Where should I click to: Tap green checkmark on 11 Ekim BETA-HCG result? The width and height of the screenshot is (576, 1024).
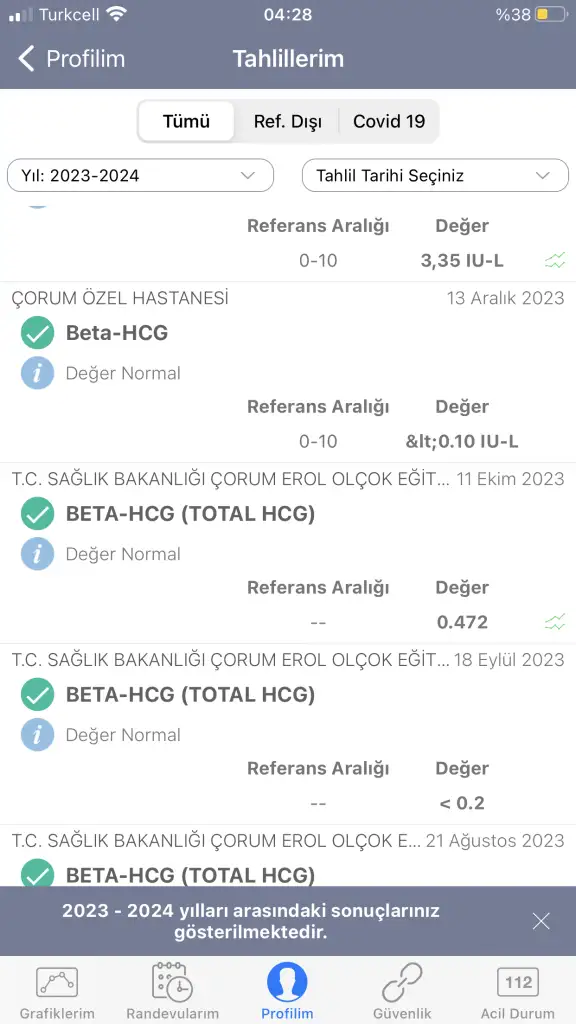coord(37,513)
